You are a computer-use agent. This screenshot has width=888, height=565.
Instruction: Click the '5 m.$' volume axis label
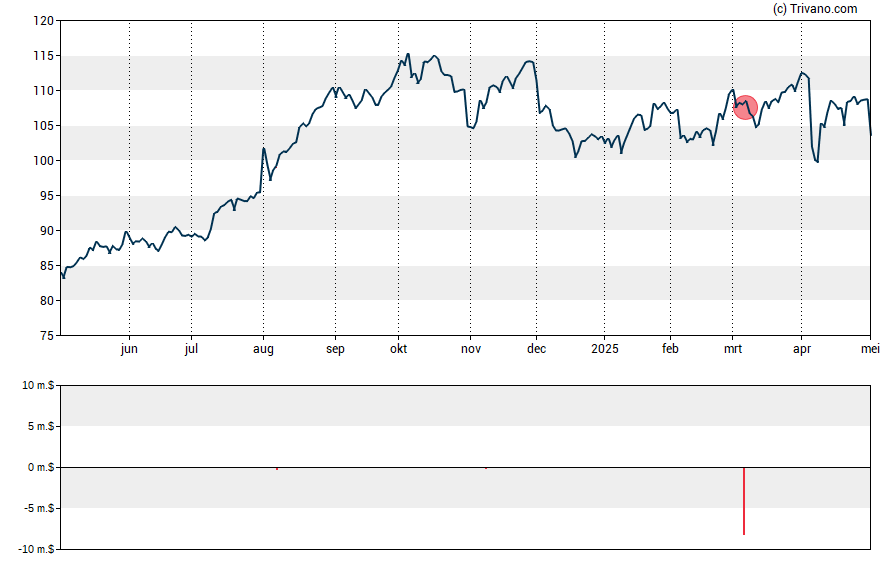[x=41, y=426]
